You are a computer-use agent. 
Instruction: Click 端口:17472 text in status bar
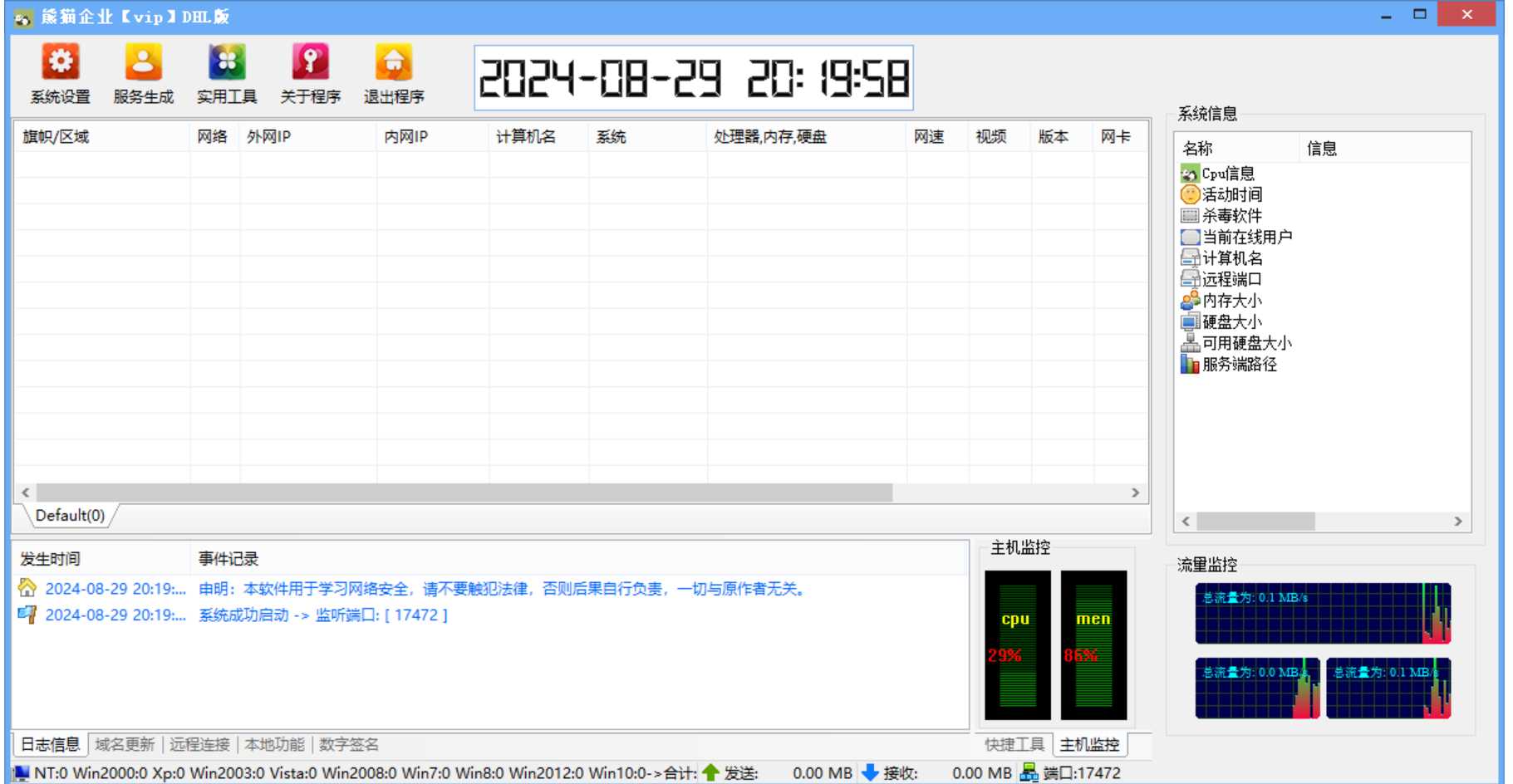pos(1082,773)
